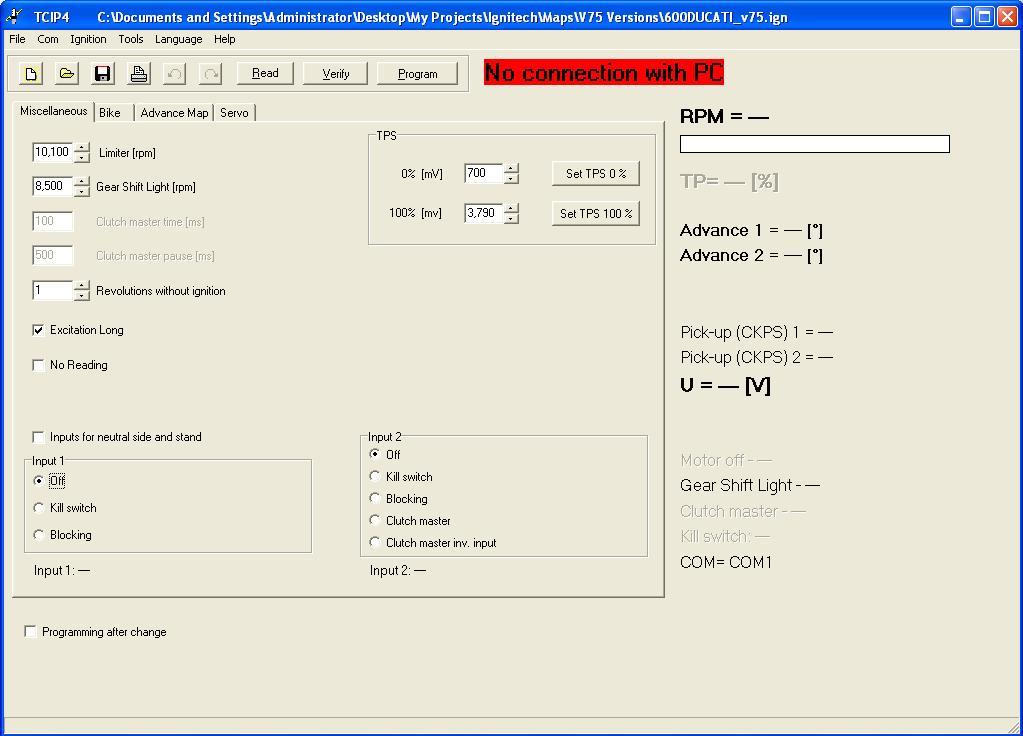This screenshot has width=1023, height=736.
Task: Select Kill switch for Input 1
Action: click(39, 508)
